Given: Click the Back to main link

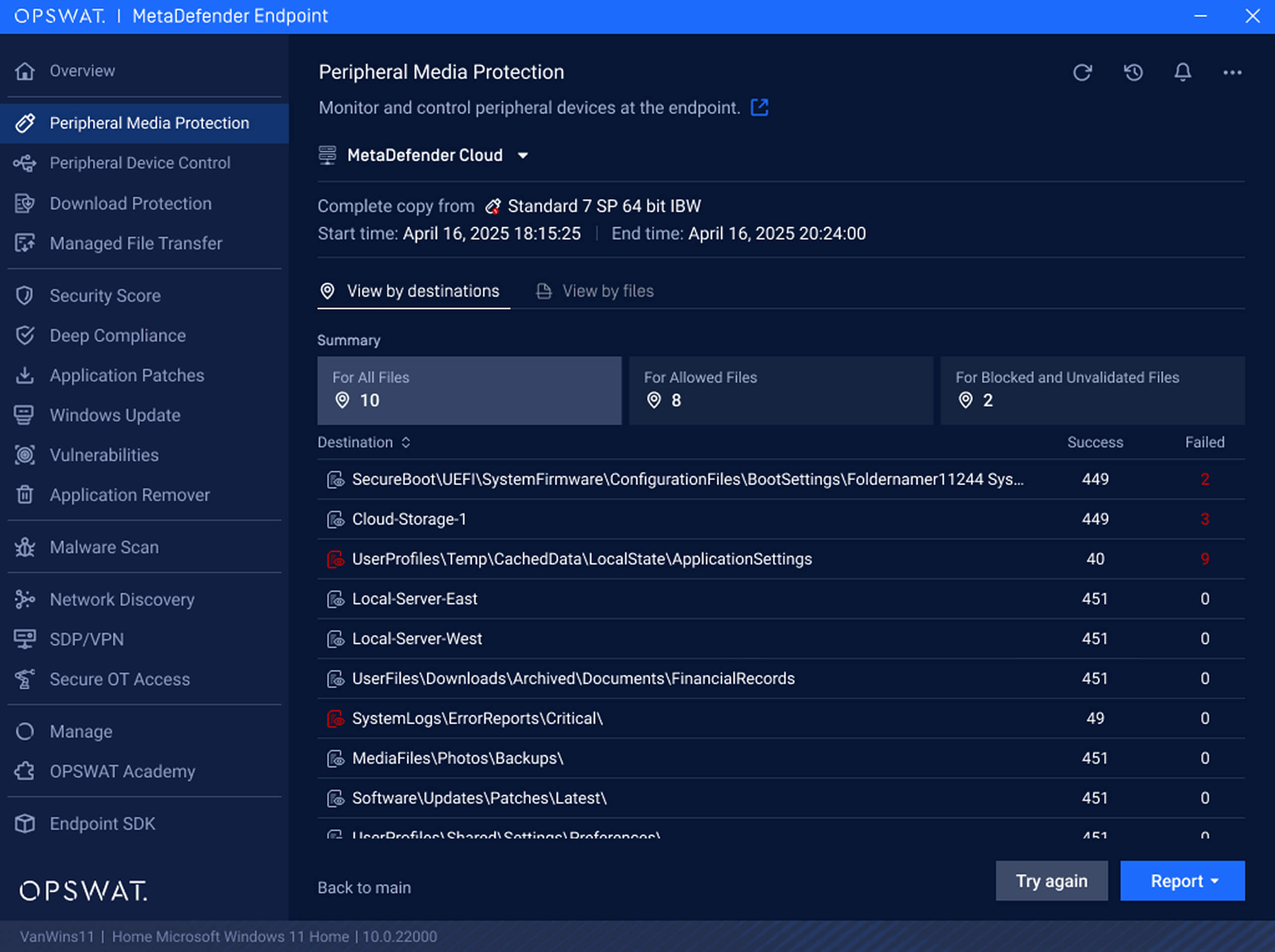Looking at the screenshot, I should 364,887.
